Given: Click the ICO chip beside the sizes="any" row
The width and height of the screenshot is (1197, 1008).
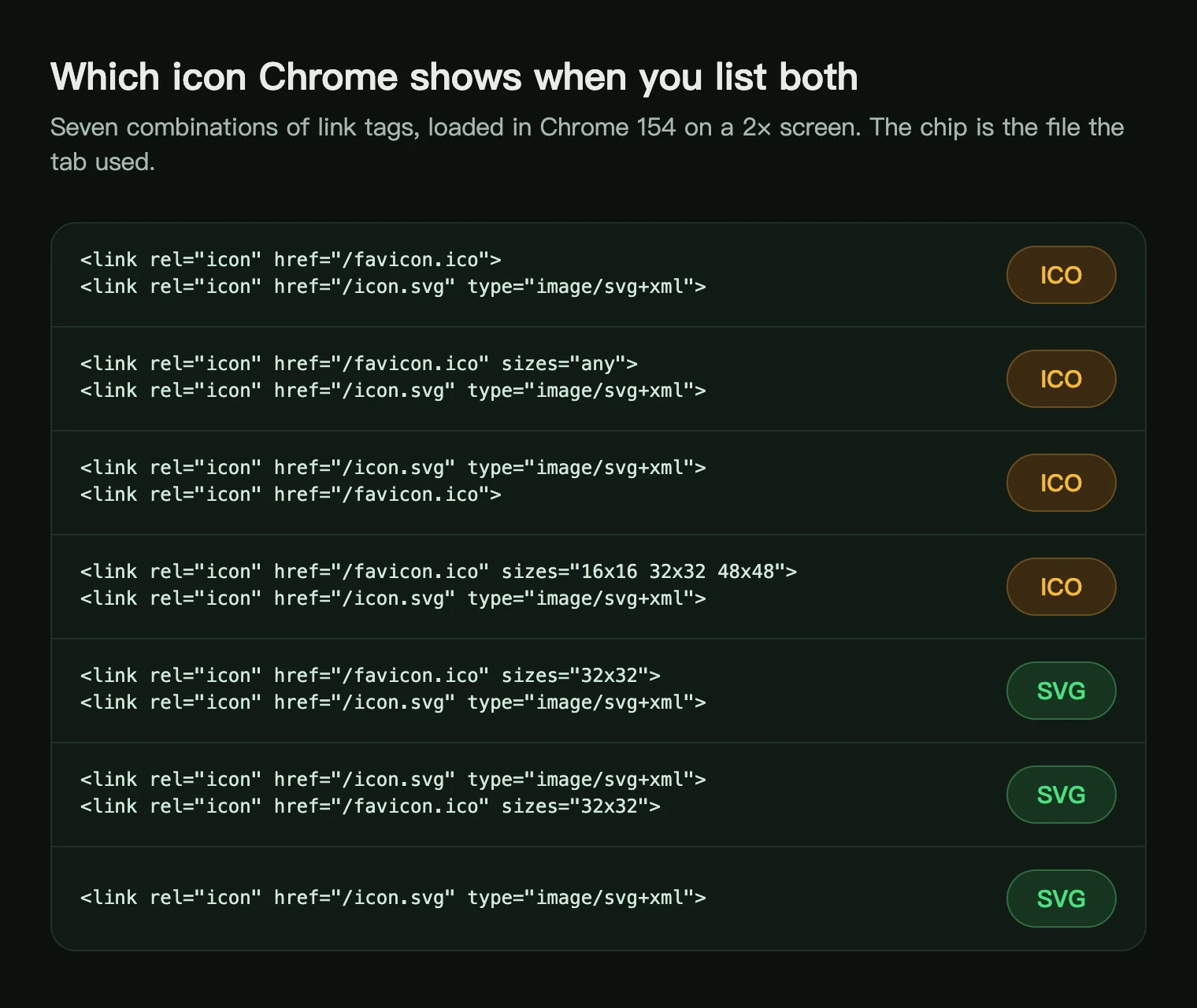Looking at the screenshot, I should click(x=1061, y=379).
